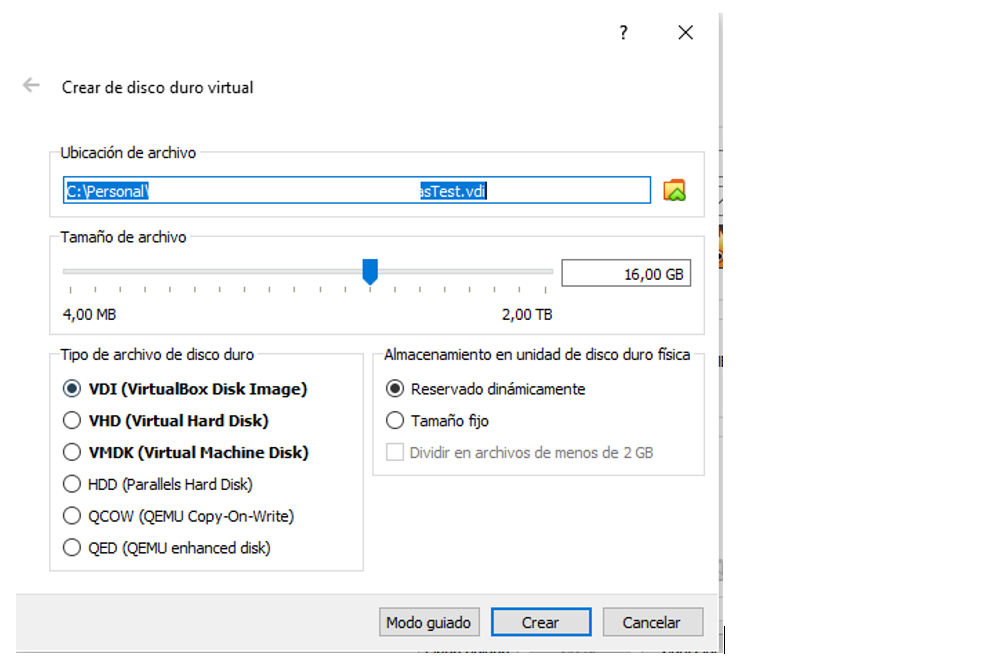Click the file size slider handle

(x=370, y=272)
